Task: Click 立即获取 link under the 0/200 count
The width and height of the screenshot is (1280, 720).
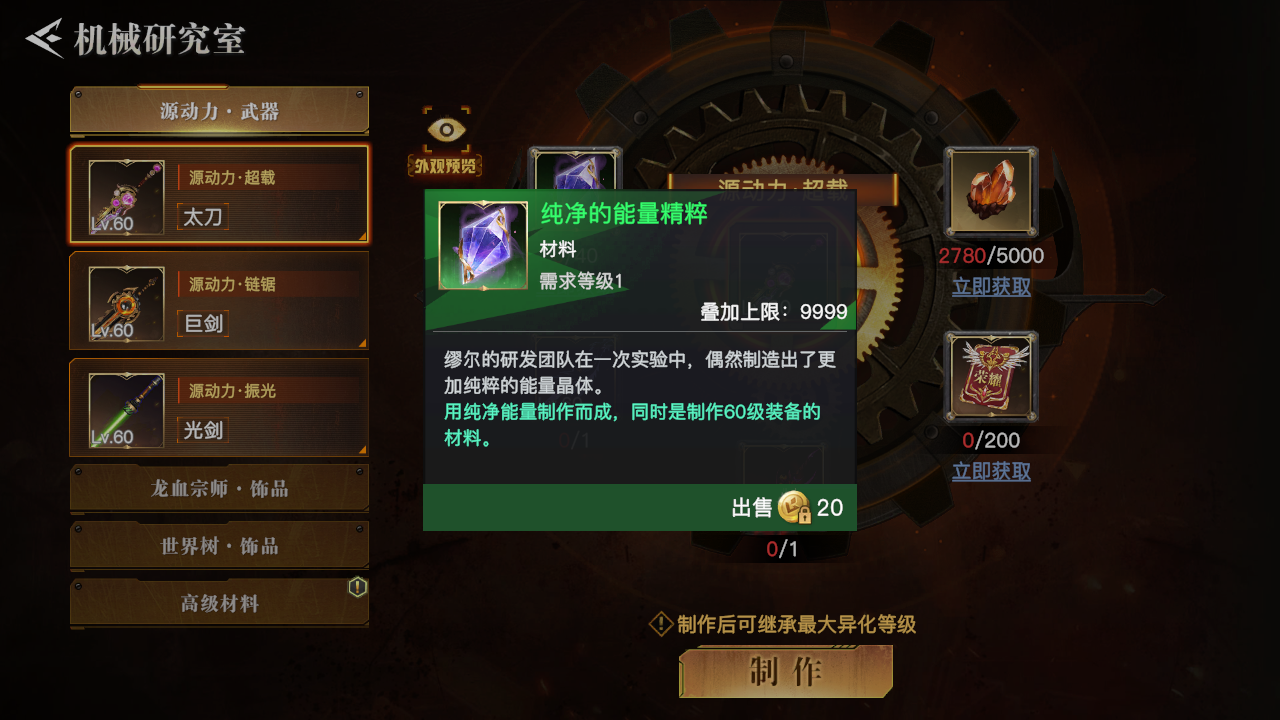Action: (x=991, y=470)
